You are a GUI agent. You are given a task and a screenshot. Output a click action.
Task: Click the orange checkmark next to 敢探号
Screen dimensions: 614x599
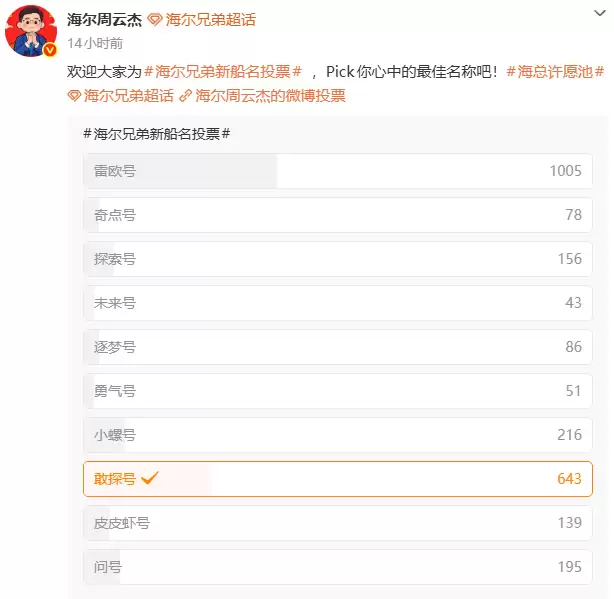click(150, 478)
